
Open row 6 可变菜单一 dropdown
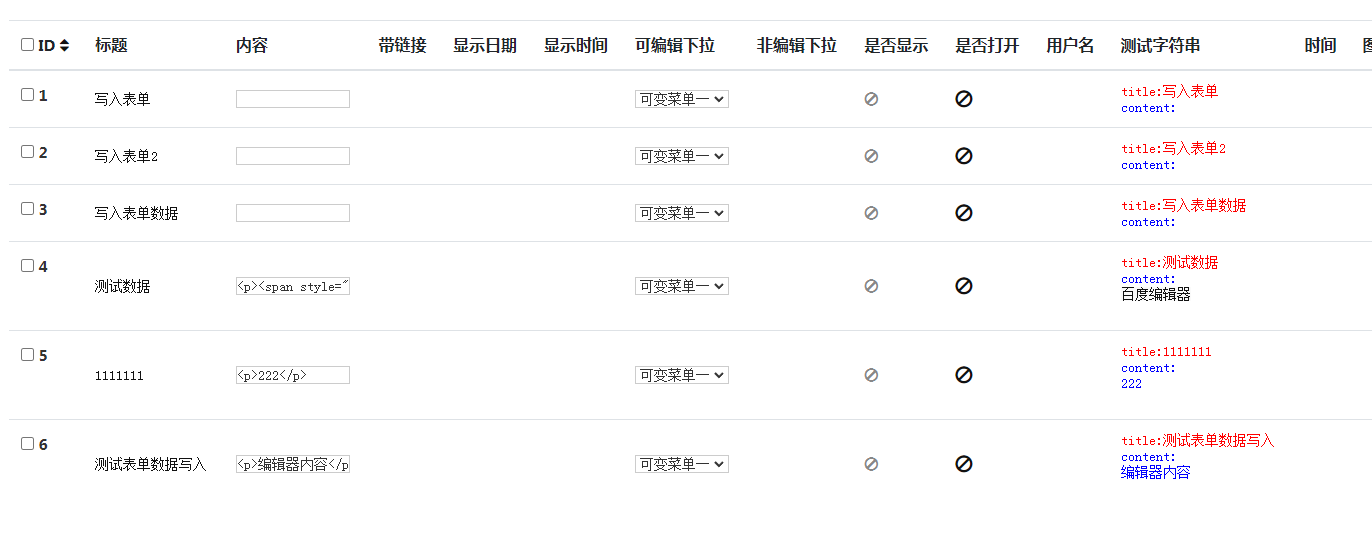click(x=682, y=464)
